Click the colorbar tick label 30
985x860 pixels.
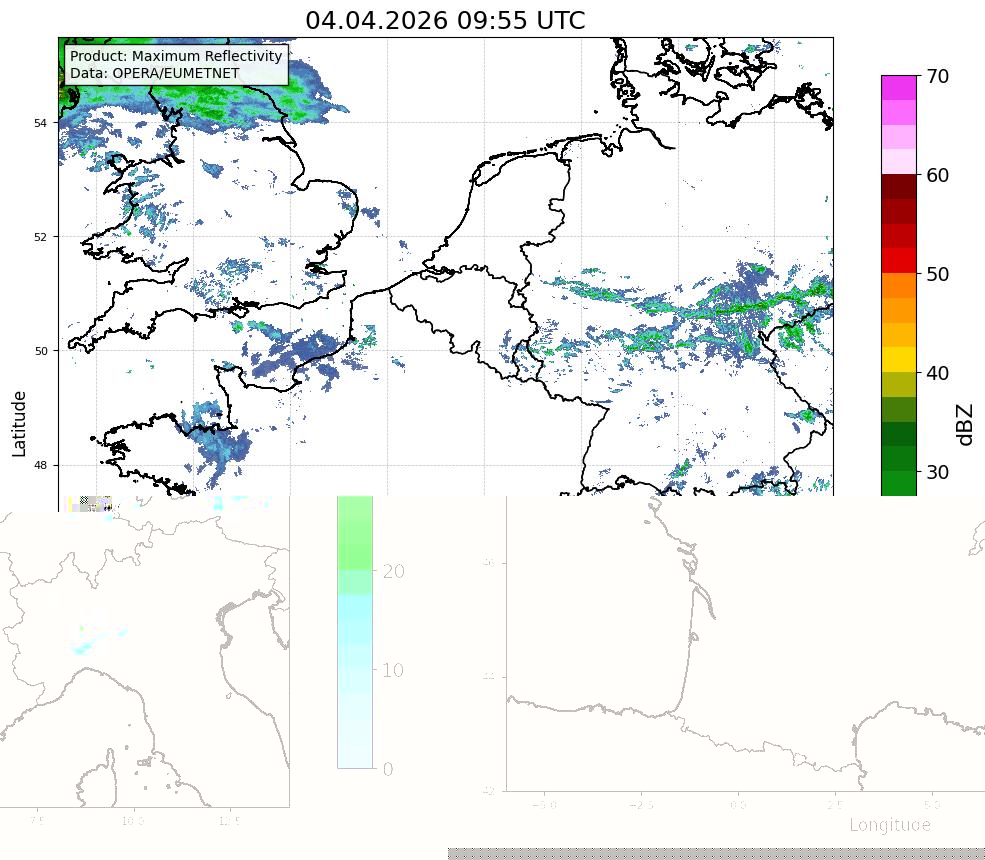tap(937, 472)
